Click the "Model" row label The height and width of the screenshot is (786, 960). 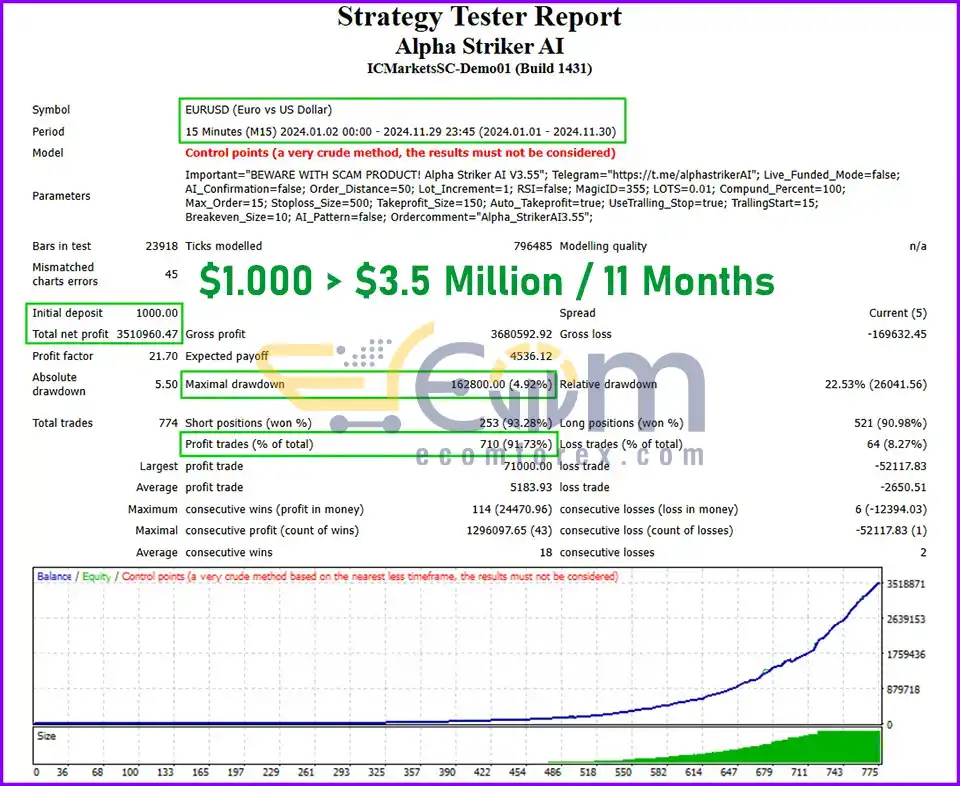(x=47, y=153)
